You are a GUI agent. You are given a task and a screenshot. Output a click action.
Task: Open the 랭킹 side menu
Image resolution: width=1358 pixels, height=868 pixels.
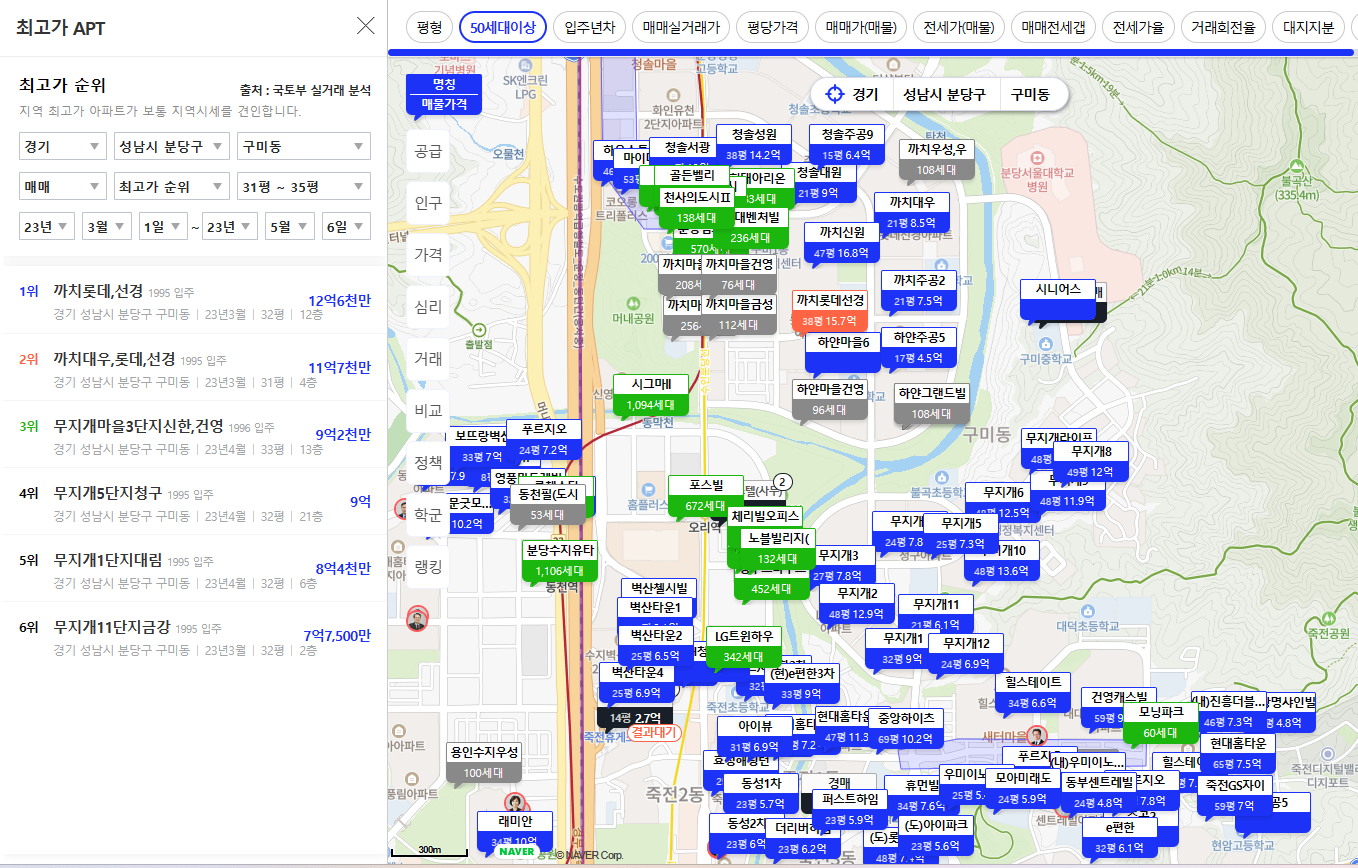click(x=428, y=567)
